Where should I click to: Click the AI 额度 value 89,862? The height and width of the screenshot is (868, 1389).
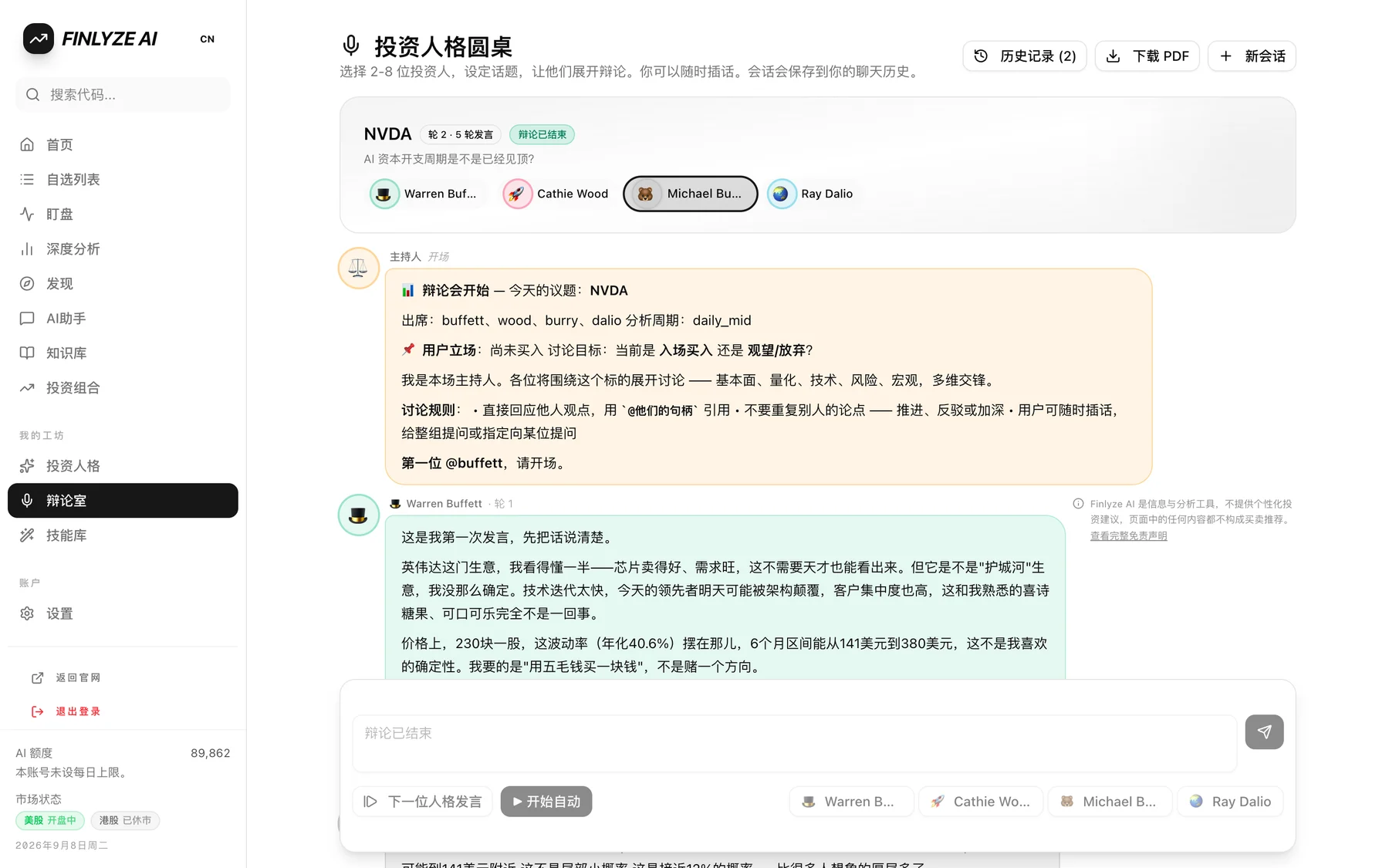pos(211,753)
